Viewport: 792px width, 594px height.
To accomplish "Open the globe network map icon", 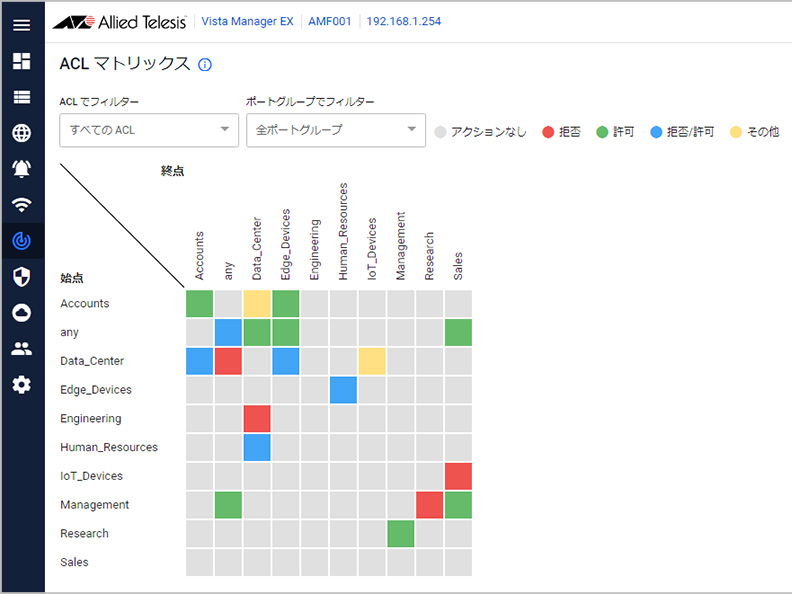I will point(21,133).
